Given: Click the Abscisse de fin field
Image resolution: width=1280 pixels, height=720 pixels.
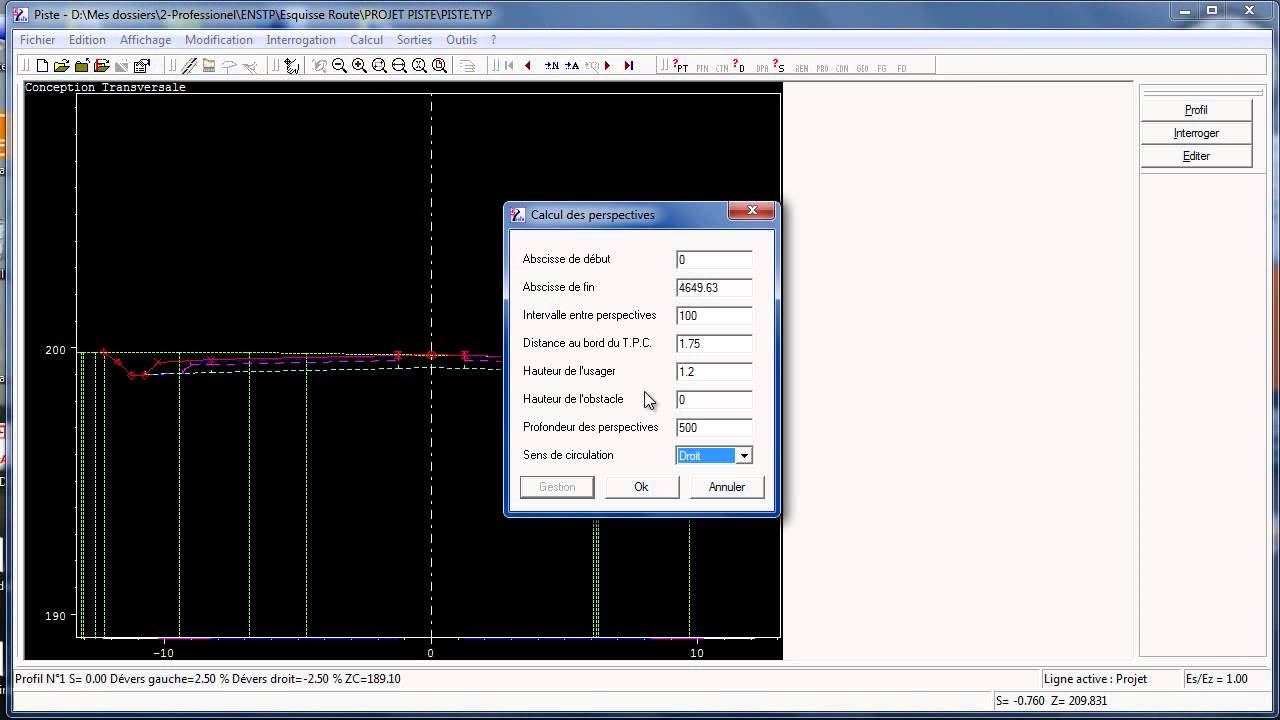Looking at the screenshot, I should coord(714,288).
